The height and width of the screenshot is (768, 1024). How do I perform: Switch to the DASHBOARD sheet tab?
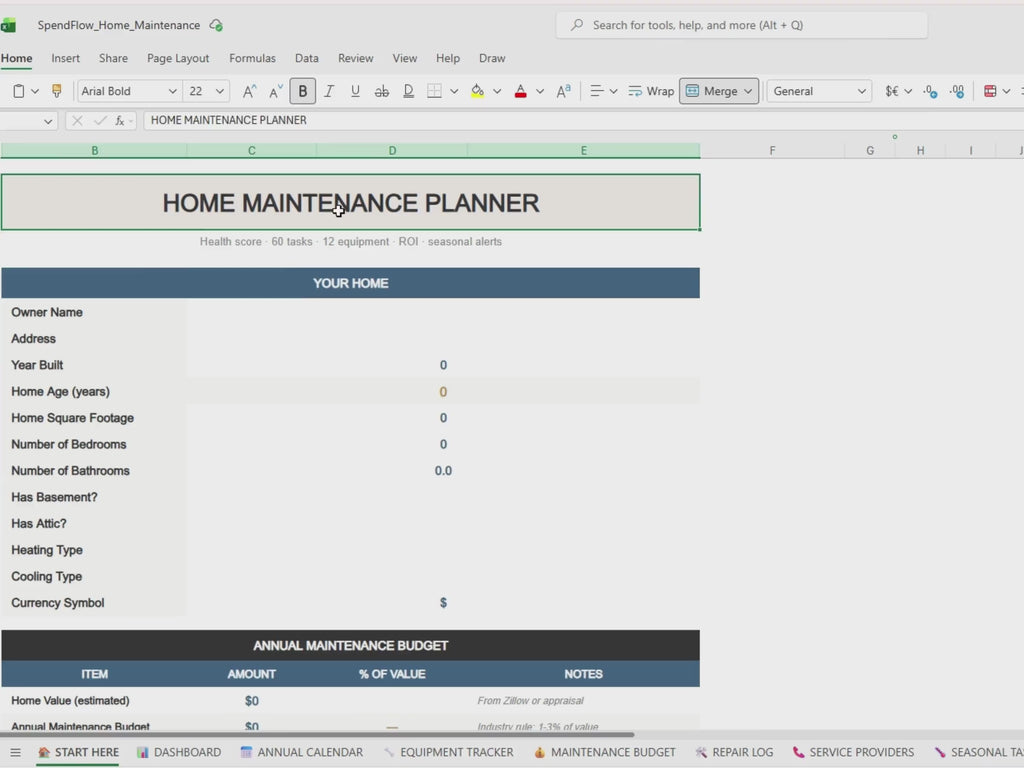179,752
